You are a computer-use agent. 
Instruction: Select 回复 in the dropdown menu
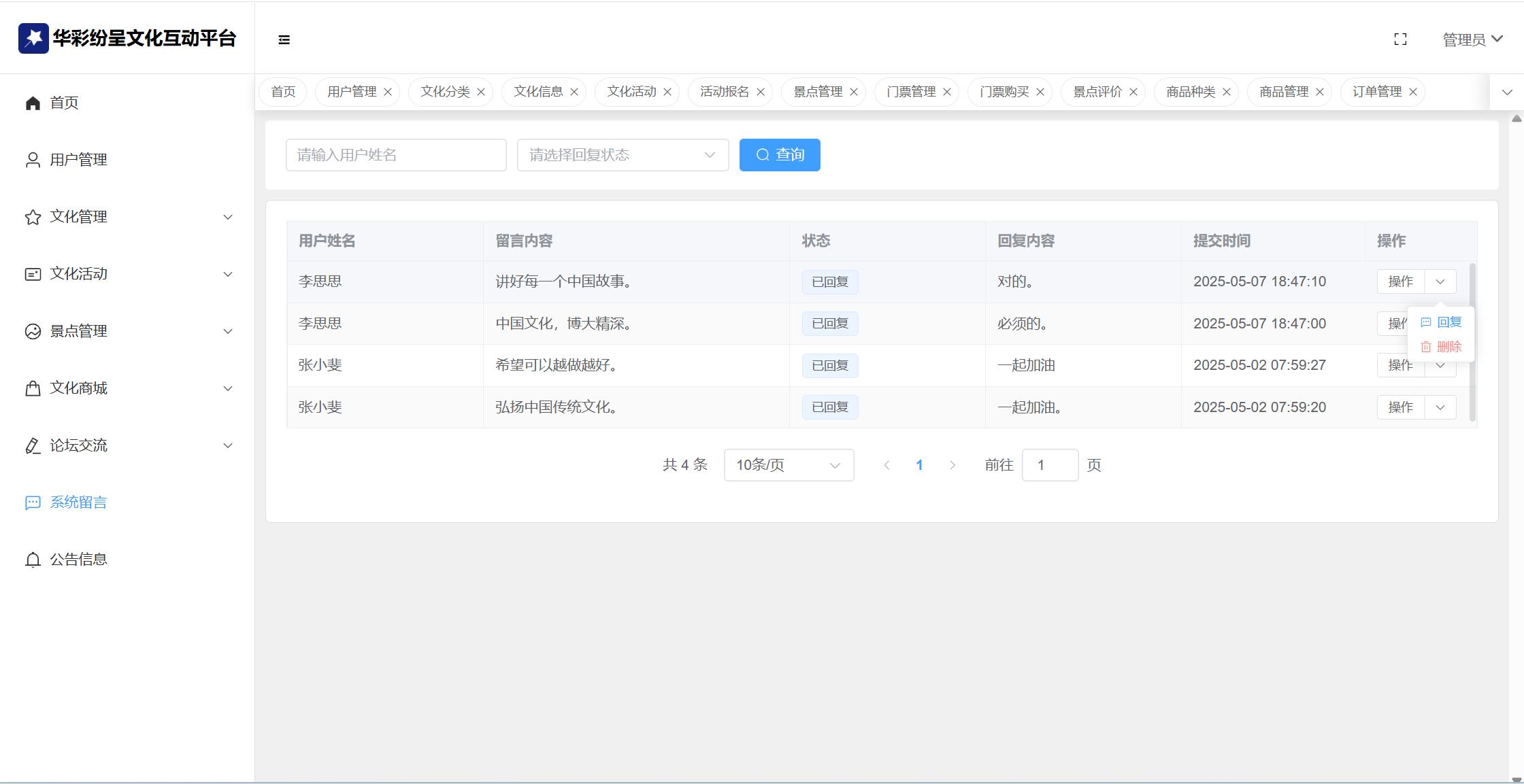1442,322
